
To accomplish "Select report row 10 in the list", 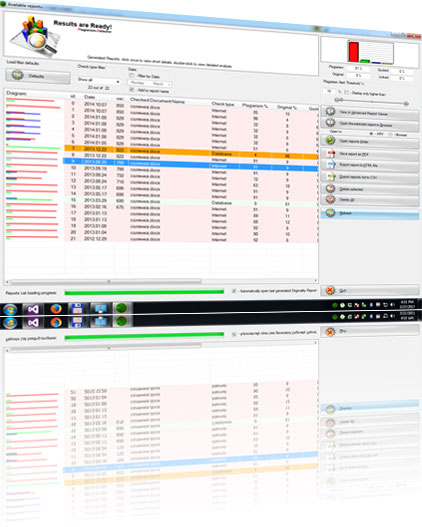I will (x=191, y=170).
